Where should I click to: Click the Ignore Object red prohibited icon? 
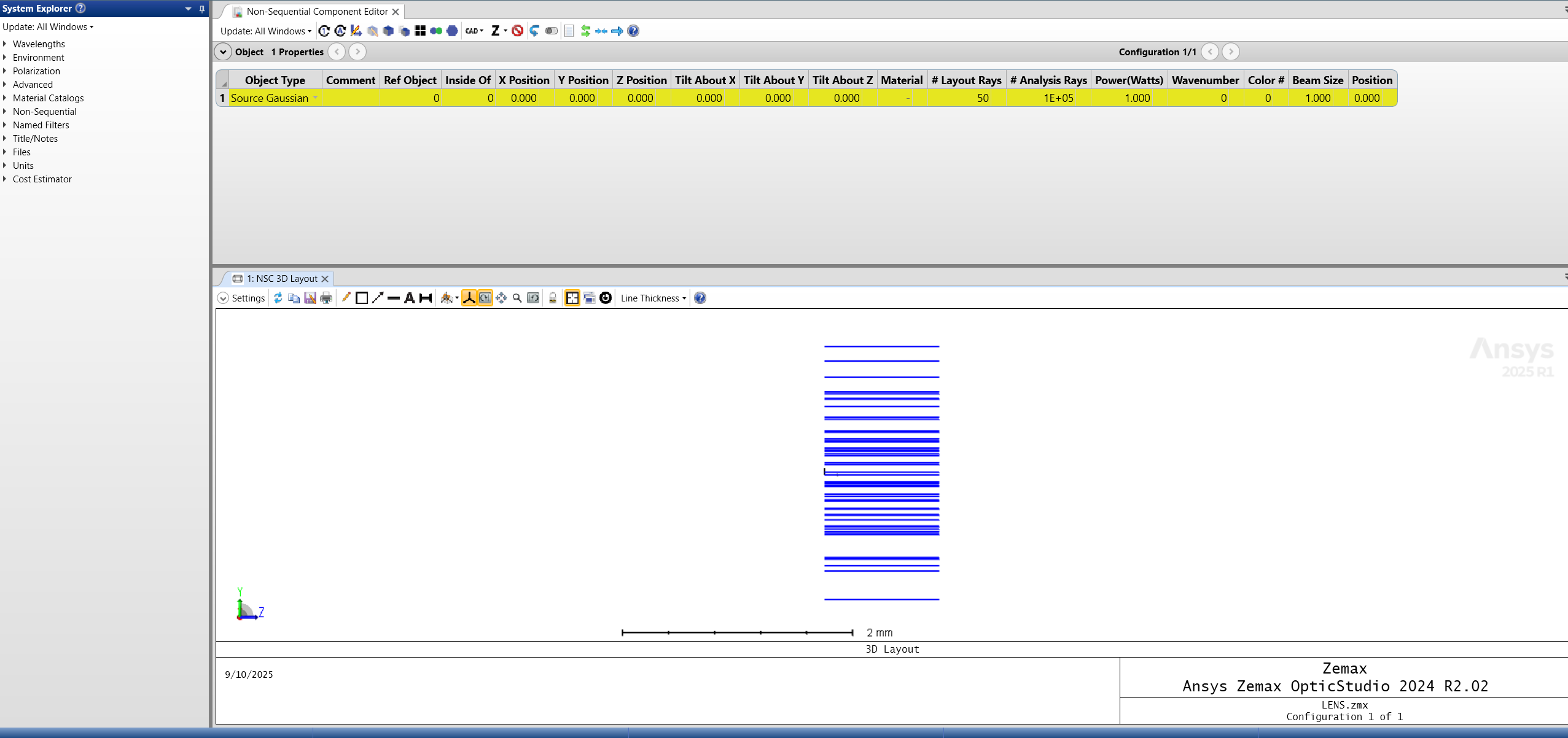[517, 31]
